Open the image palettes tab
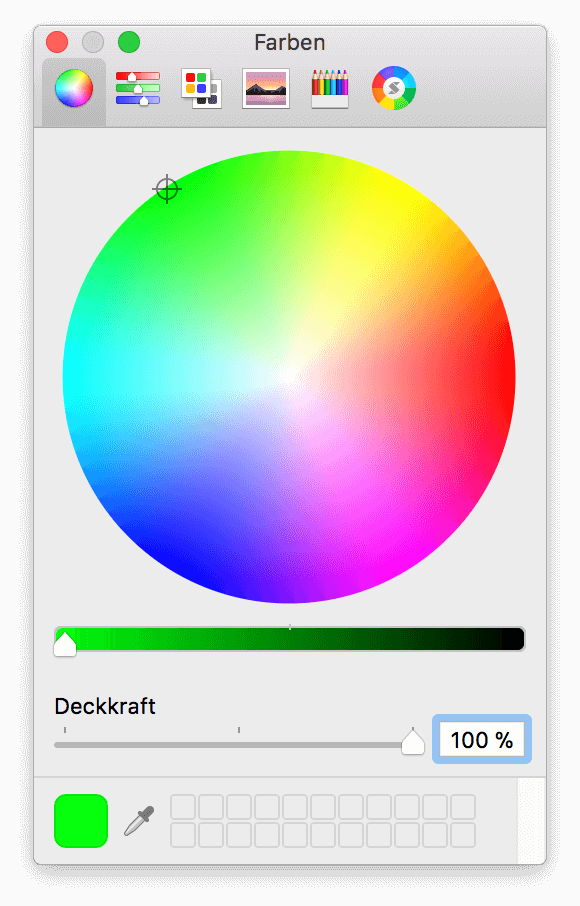580x906 pixels. point(266,88)
